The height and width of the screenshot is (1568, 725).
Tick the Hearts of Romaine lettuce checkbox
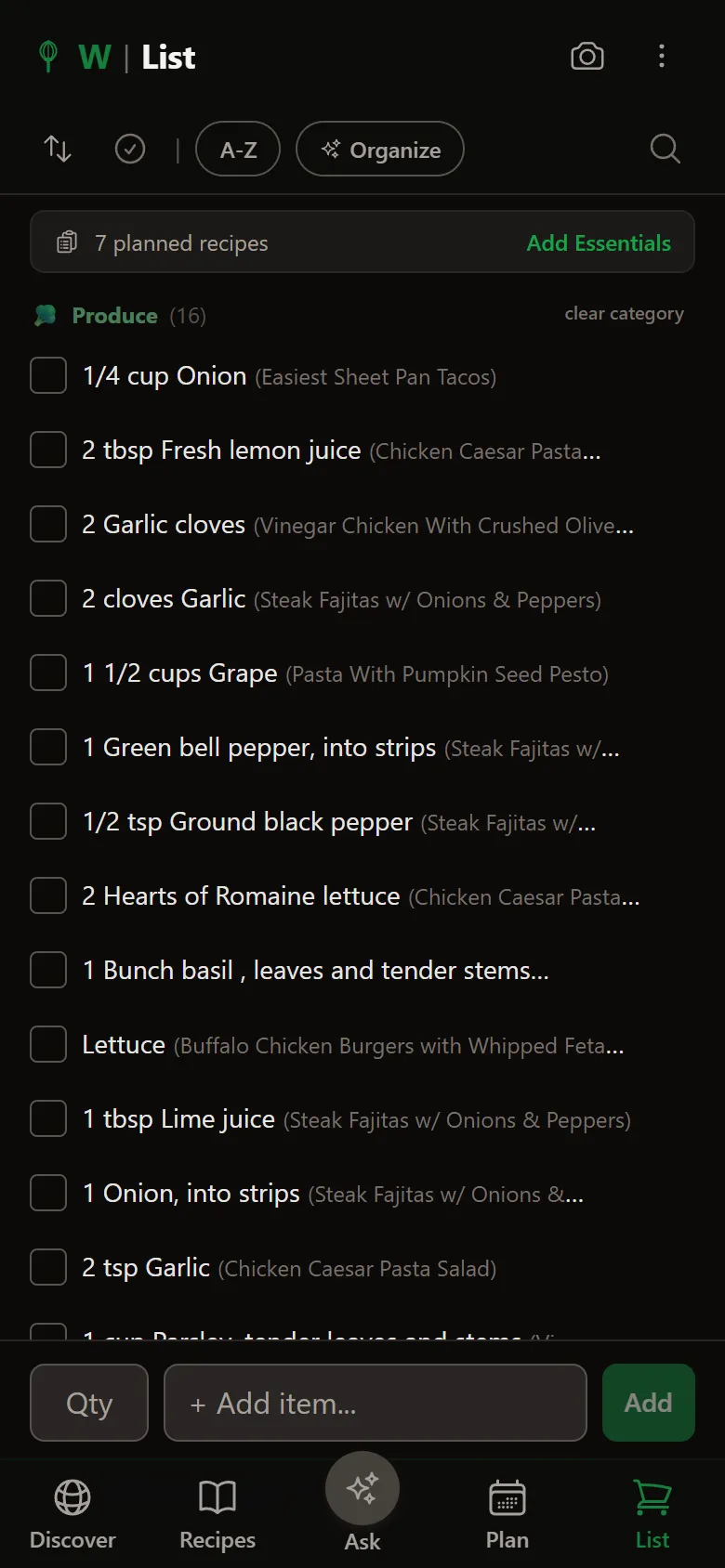coord(48,896)
